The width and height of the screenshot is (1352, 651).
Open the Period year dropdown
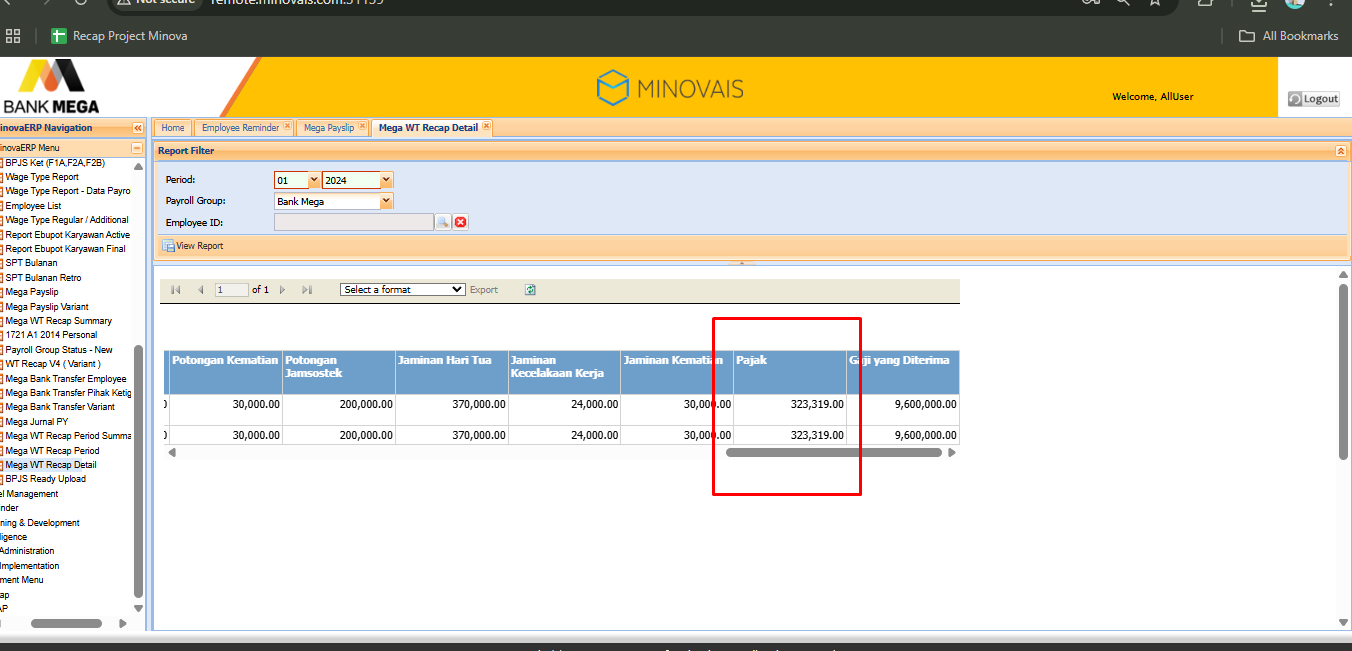[387, 180]
